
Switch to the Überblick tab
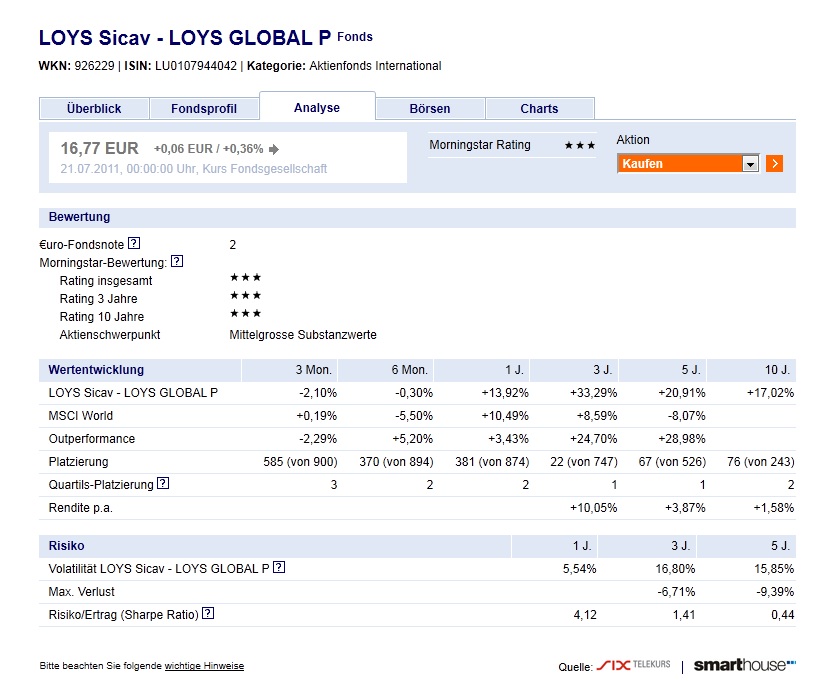[x=94, y=109]
